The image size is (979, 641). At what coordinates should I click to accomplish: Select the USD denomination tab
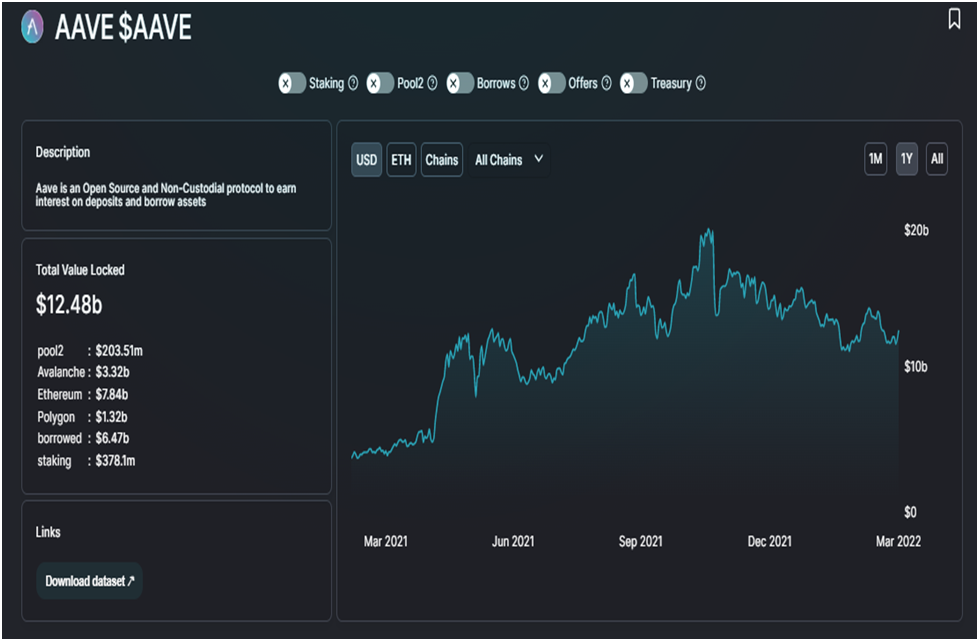click(367, 160)
